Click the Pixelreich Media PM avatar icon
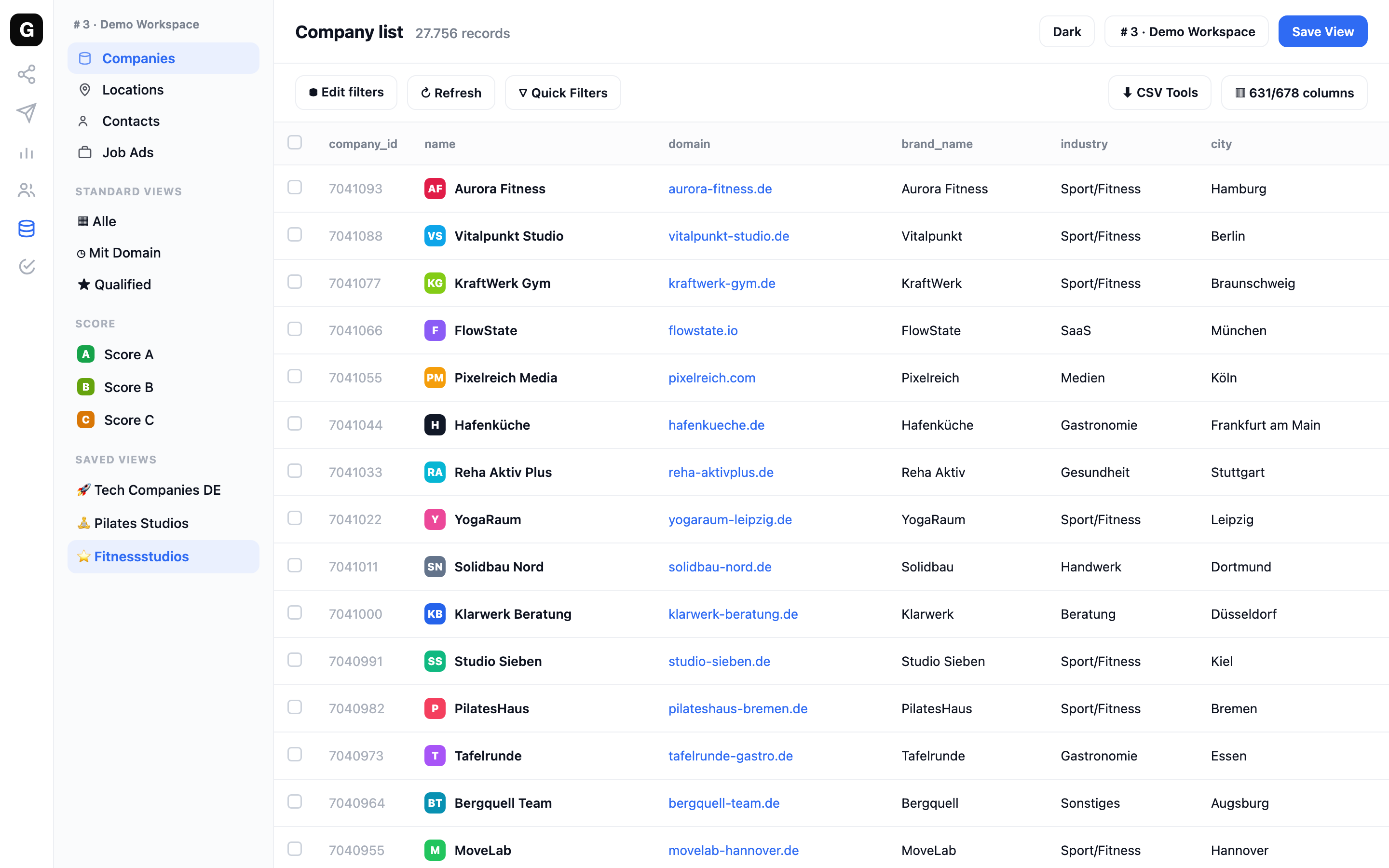Image resolution: width=1389 pixels, height=868 pixels. tap(435, 378)
